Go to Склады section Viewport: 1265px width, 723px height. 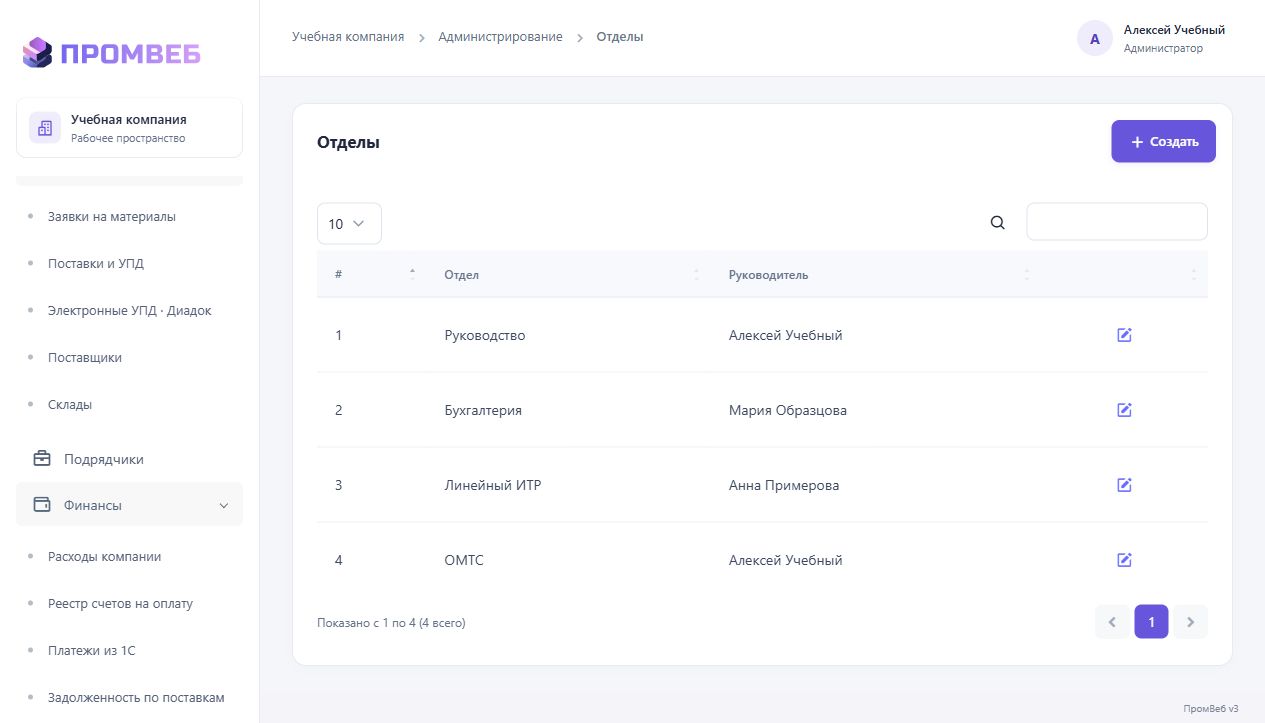70,404
